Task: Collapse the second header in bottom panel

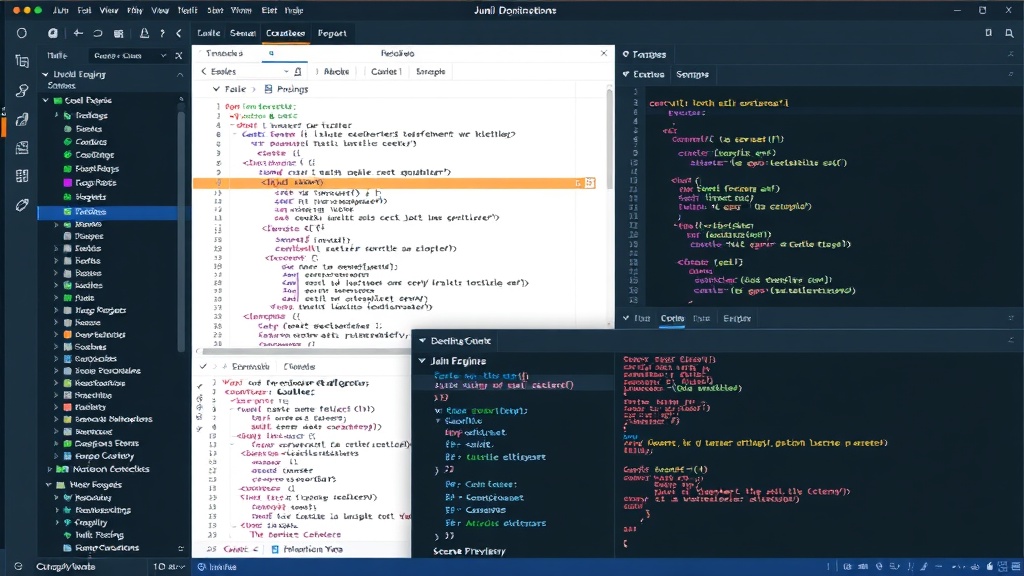Action: tap(423, 360)
